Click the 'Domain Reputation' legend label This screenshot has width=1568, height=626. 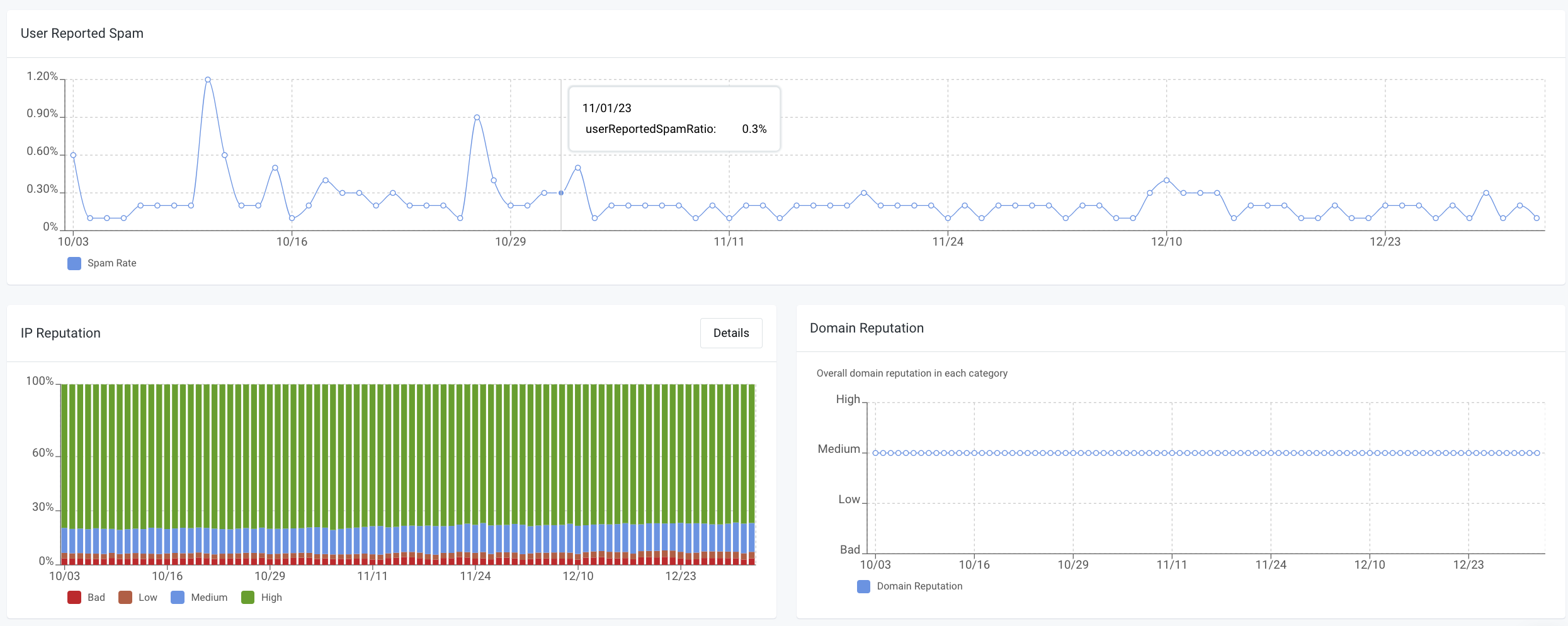tap(919, 586)
